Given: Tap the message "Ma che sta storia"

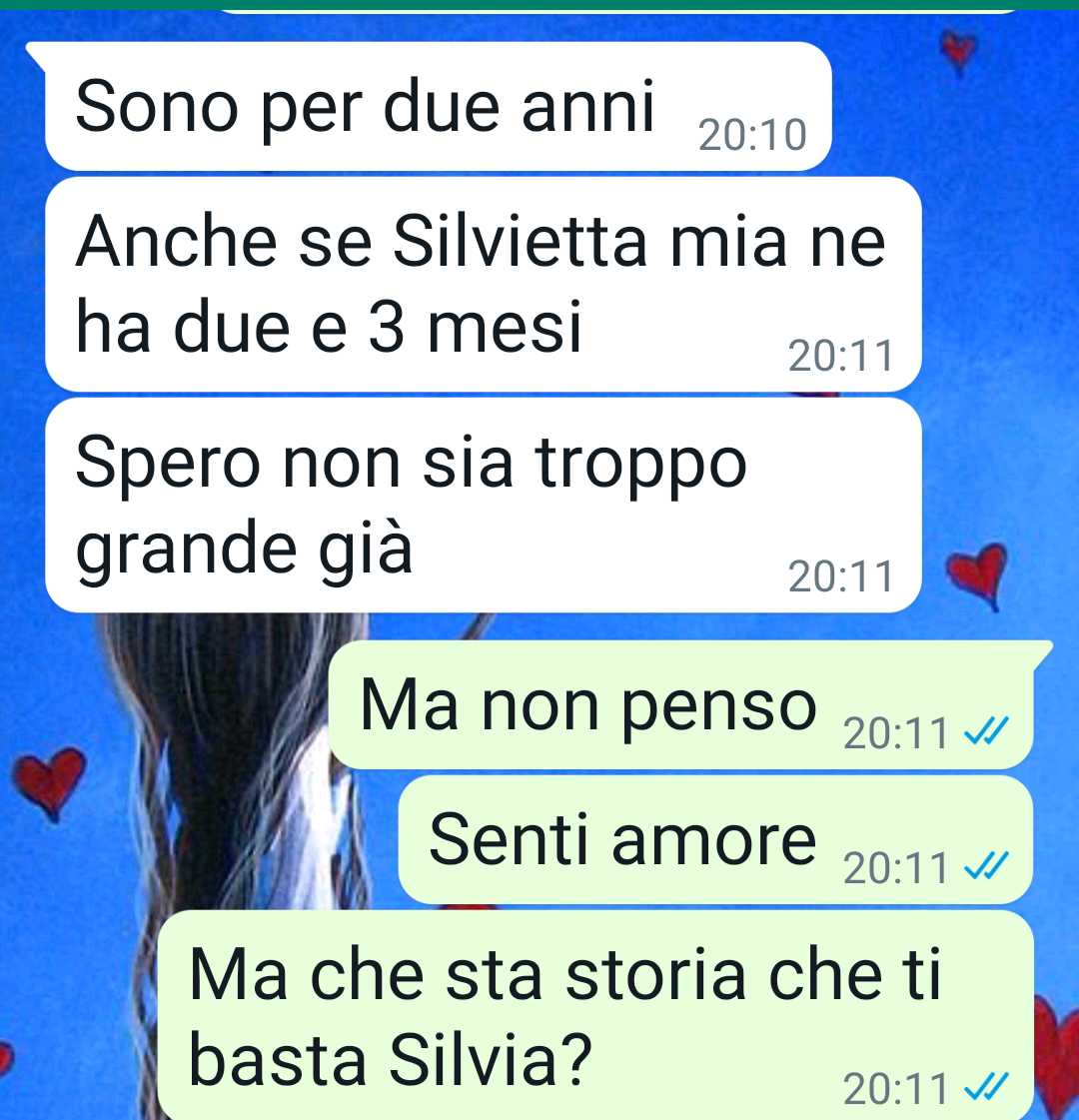Looking at the screenshot, I should point(595,1015).
